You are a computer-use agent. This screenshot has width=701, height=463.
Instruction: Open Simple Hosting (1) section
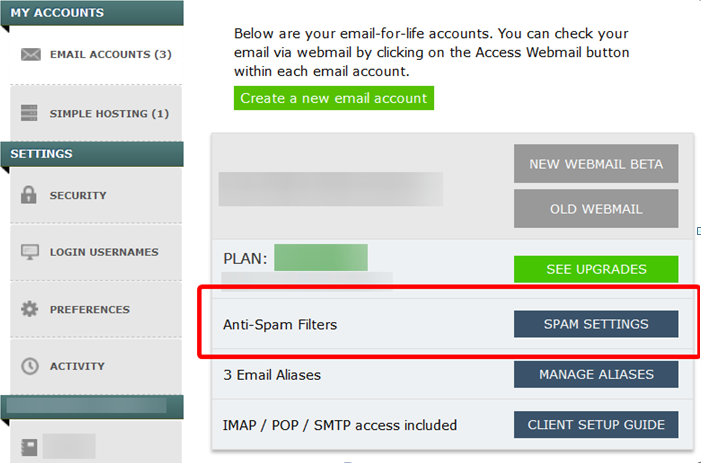[109, 114]
